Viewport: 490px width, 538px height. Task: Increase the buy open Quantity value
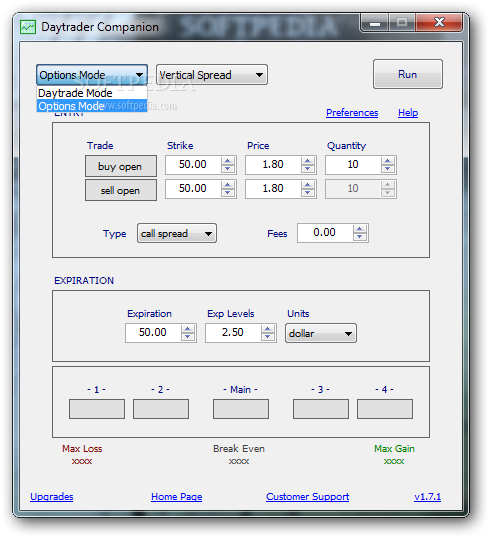[388, 161]
